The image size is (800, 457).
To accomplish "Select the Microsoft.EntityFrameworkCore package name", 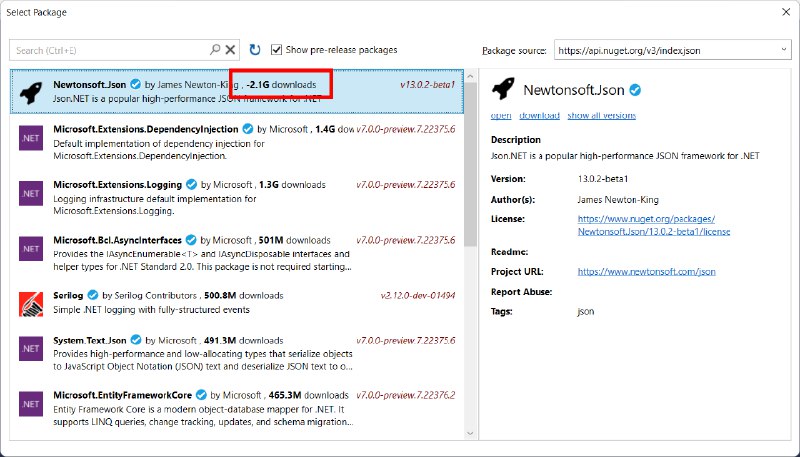I will point(122,395).
